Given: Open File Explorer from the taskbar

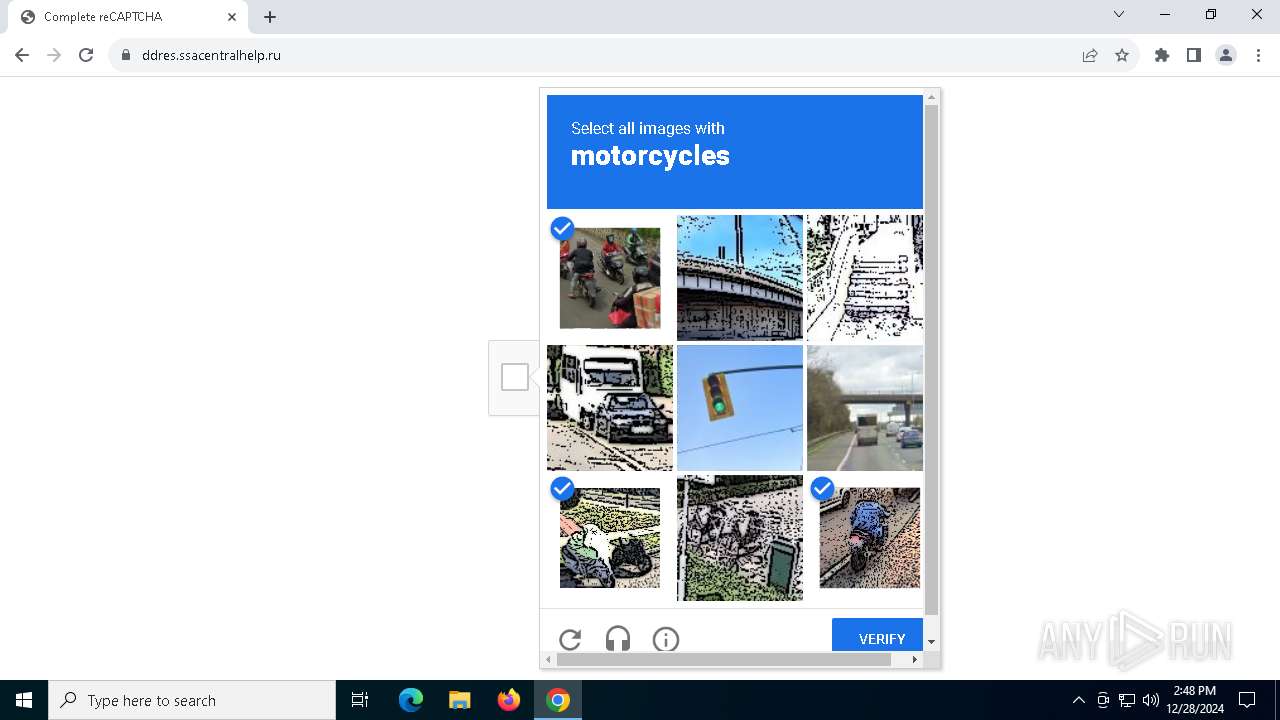Looking at the screenshot, I should [459, 700].
